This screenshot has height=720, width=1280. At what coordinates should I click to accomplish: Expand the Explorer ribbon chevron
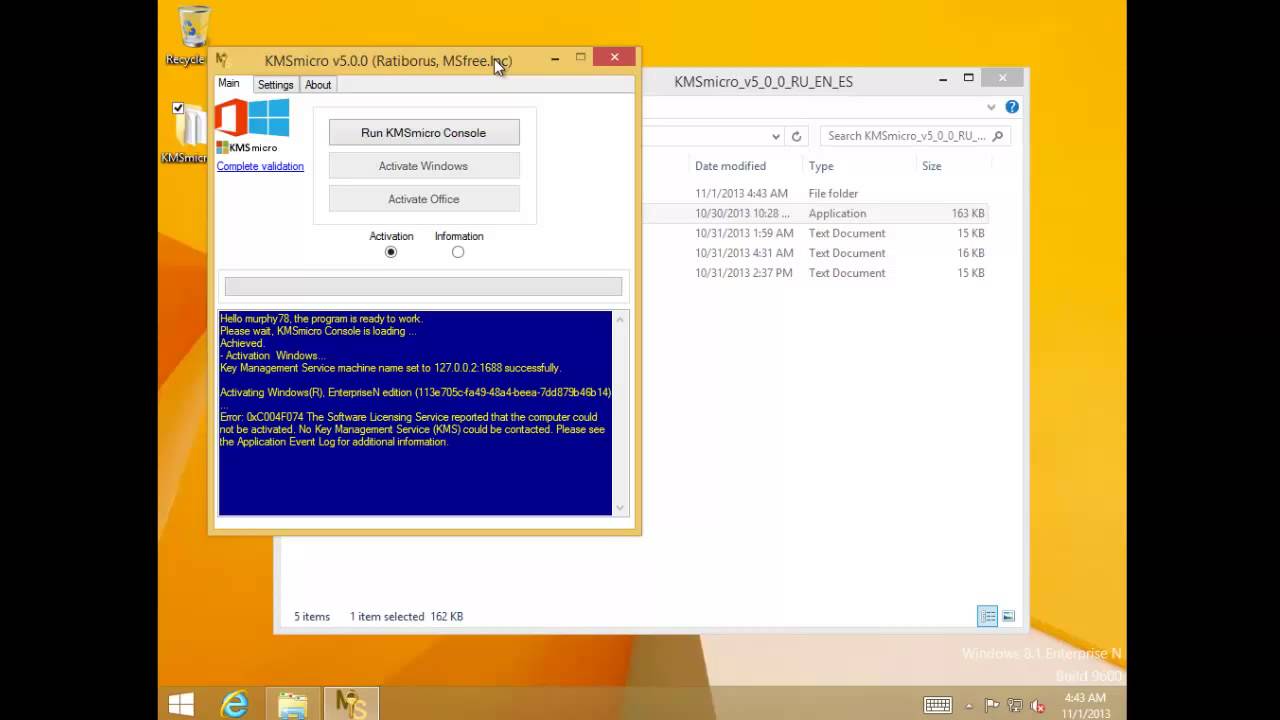click(991, 107)
